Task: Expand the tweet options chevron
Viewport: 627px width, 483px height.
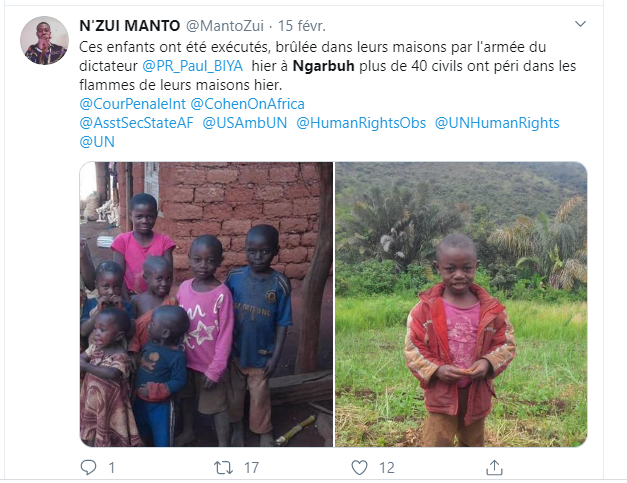Action: 580,24
